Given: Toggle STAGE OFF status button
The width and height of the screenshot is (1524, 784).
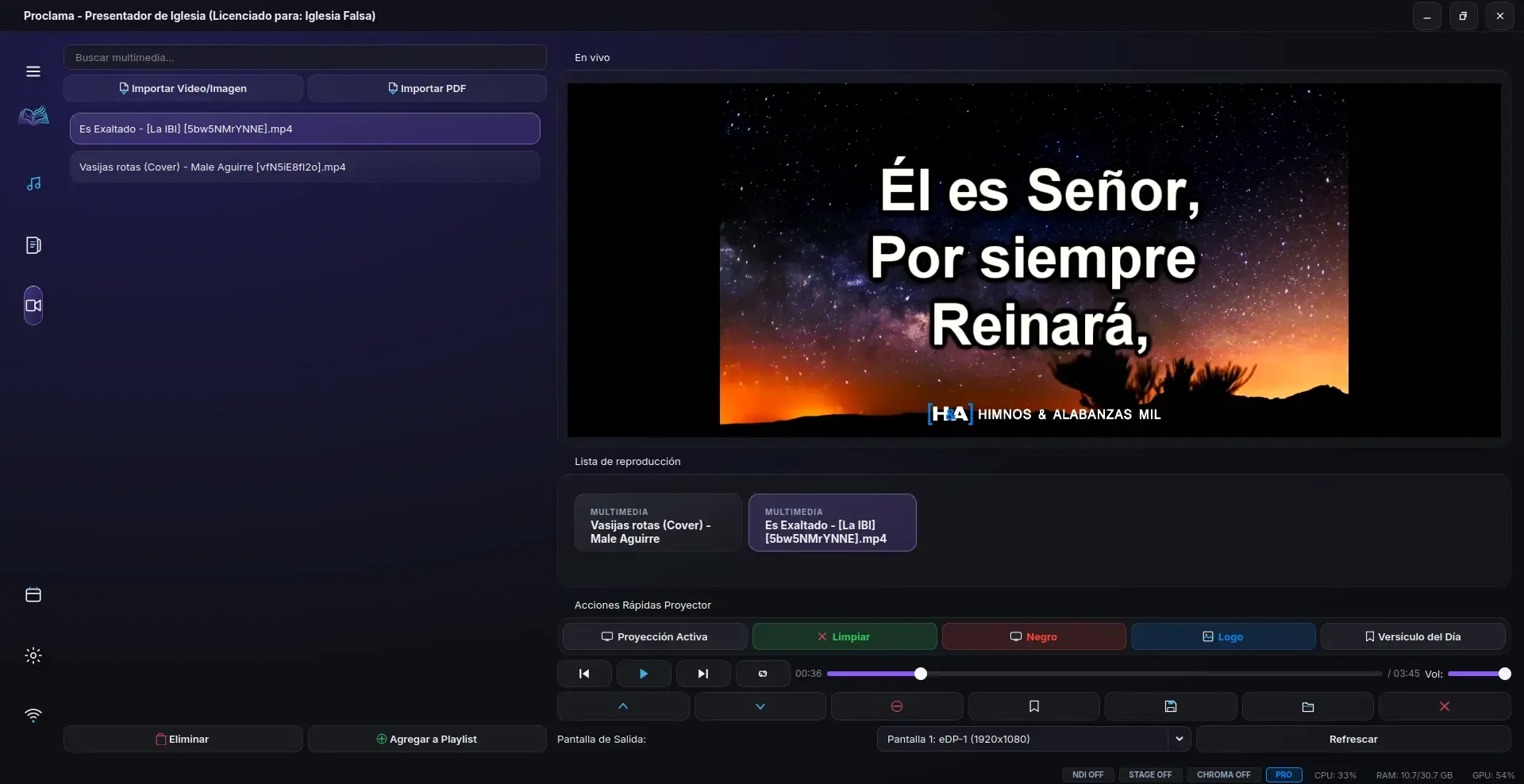Looking at the screenshot, I should (x=1150, y=774).
